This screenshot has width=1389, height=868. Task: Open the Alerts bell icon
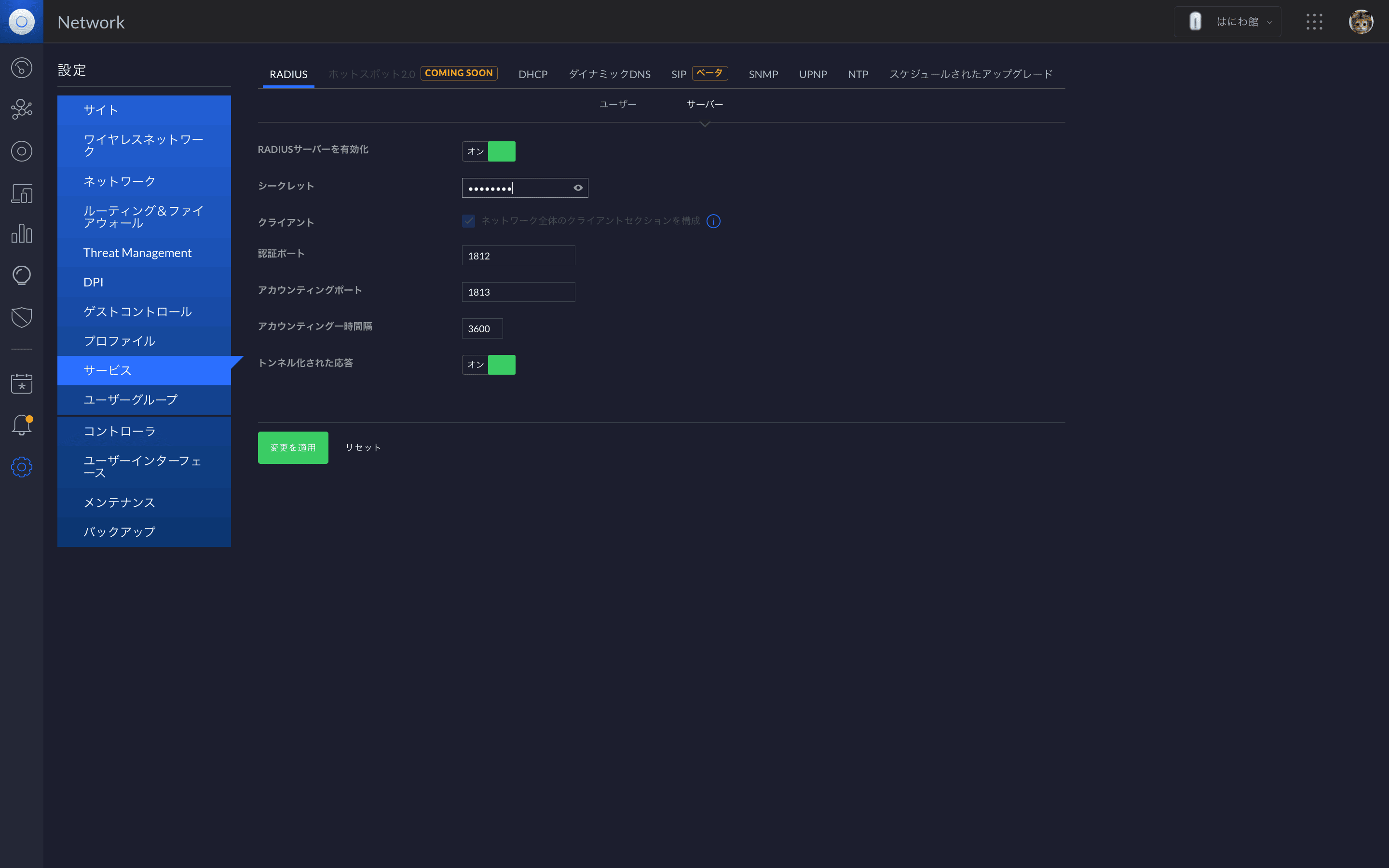coord(21,425)
